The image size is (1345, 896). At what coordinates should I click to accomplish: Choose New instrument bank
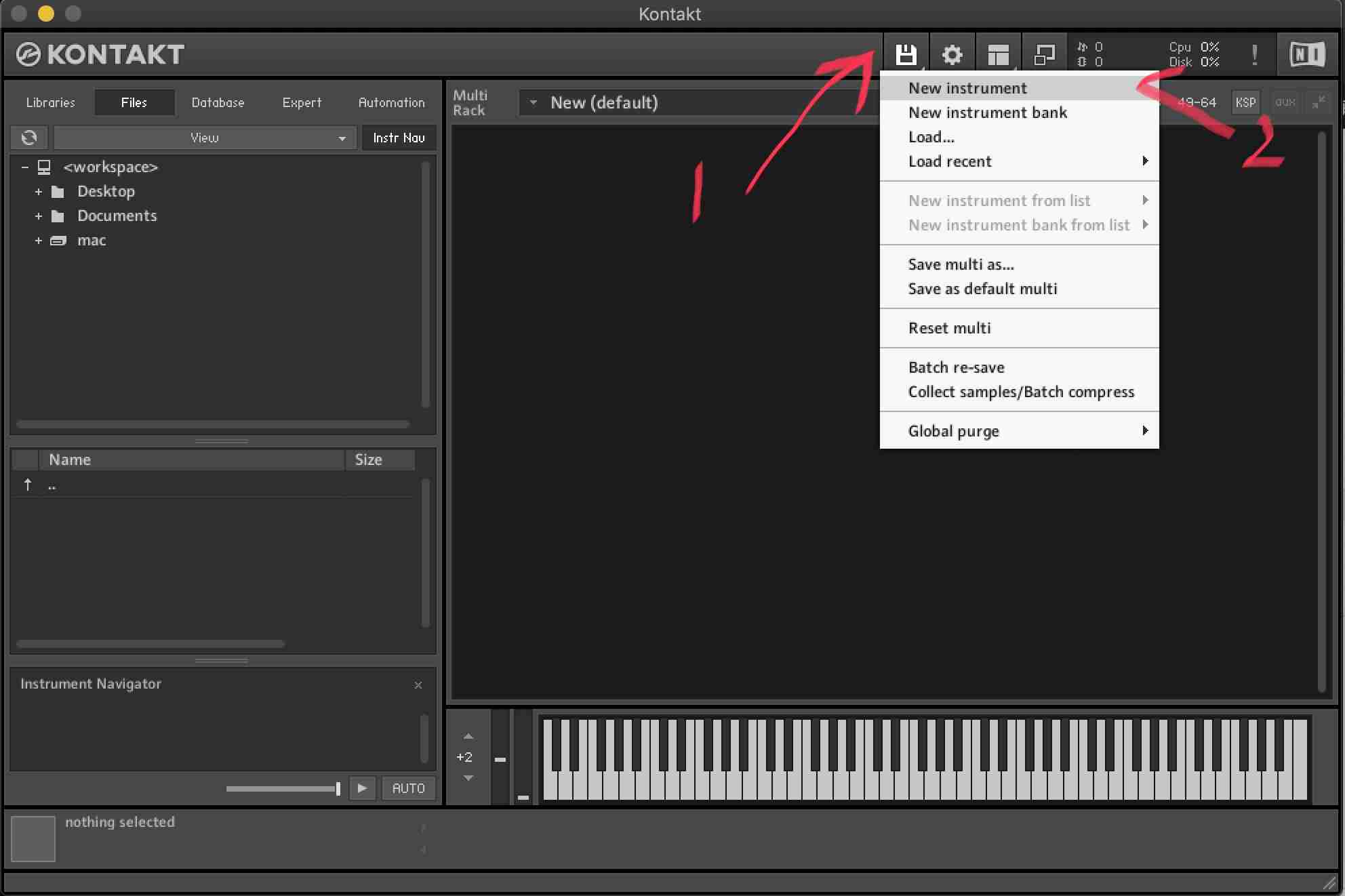point(1019,113)
